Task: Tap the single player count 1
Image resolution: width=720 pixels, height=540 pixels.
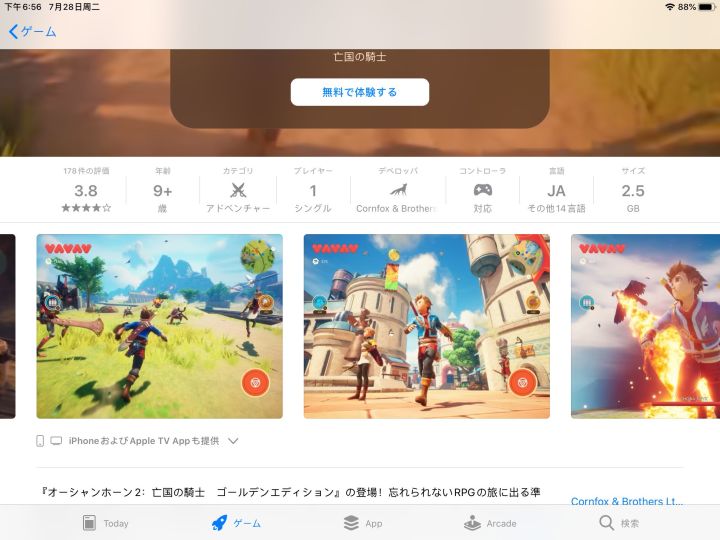Action: point(313,191)
